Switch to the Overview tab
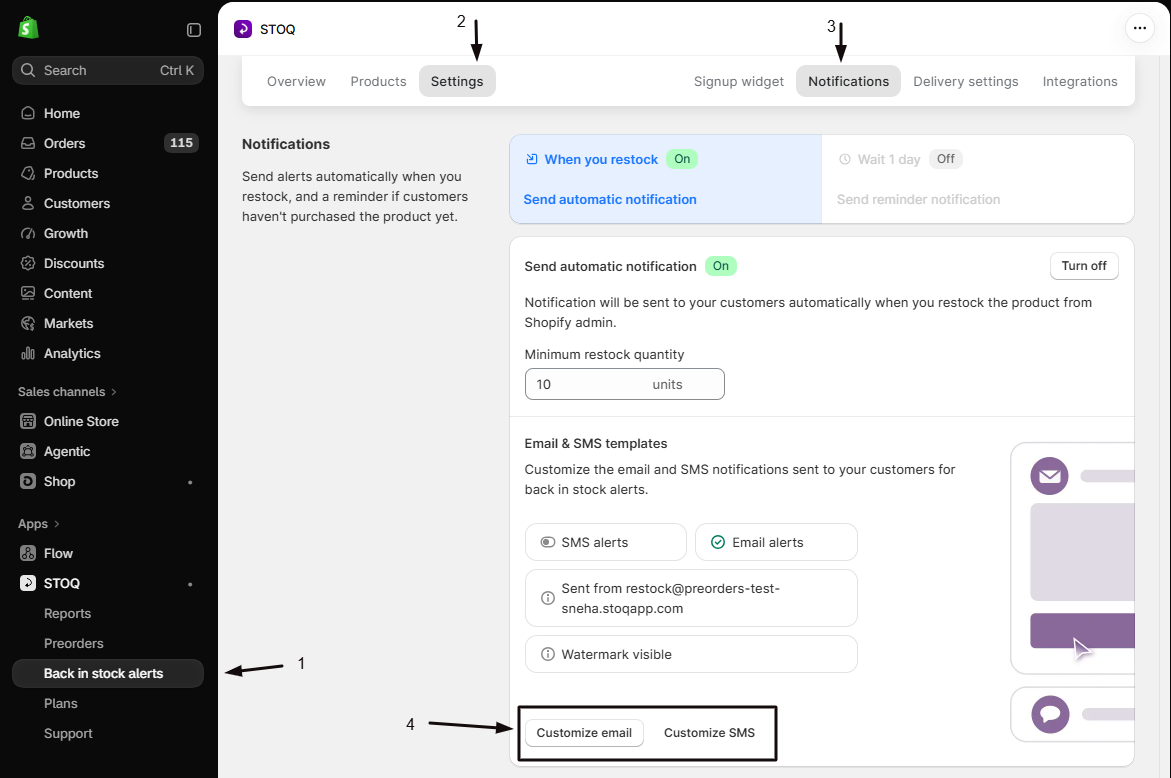The height and width of the screenshot is (778, 1171). [296, 81]
